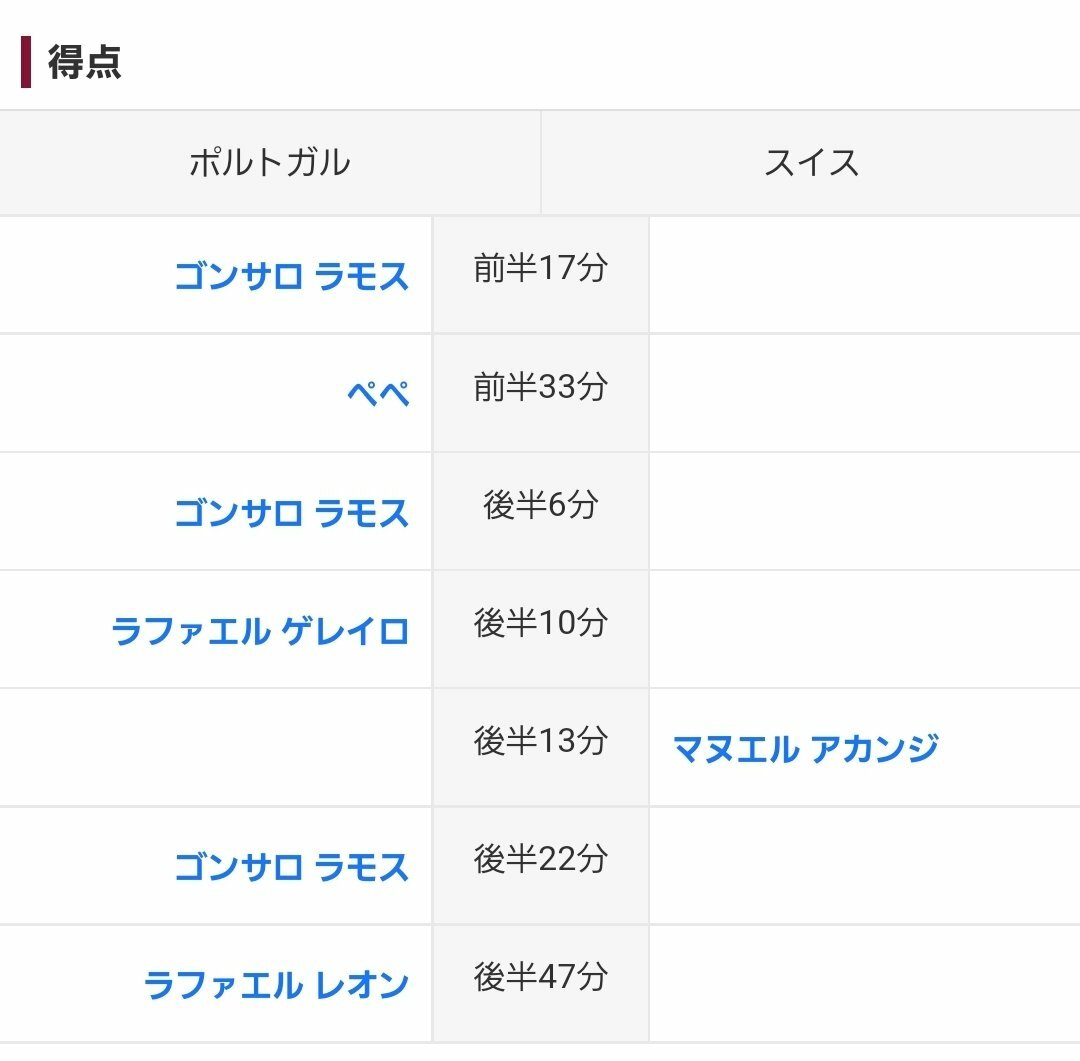This screenshot has height=1061, width=1080.
Task: Open the ラファエル ゲレイロ player link
Action: pyautogui.click(x=261, y=631)
